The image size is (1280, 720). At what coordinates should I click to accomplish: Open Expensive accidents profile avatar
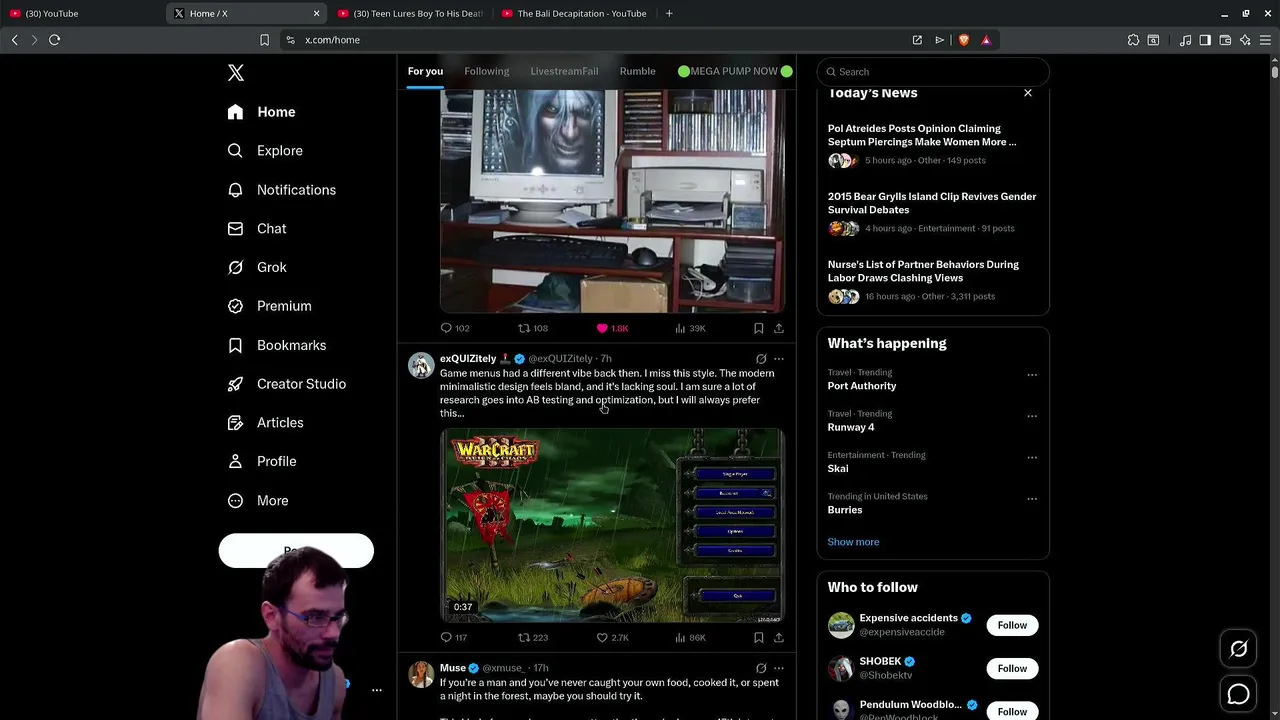pos(841,625)
